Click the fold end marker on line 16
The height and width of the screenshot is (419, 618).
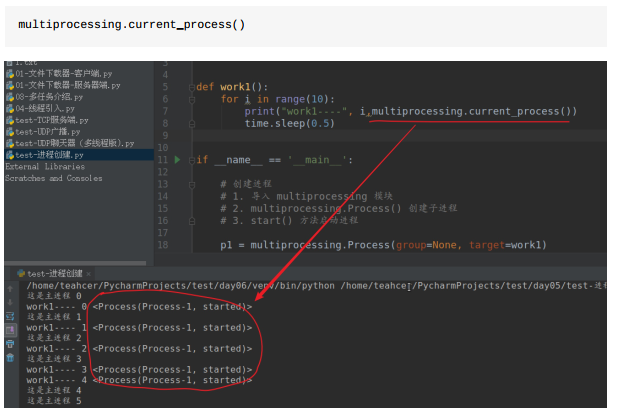pos(192,221)
